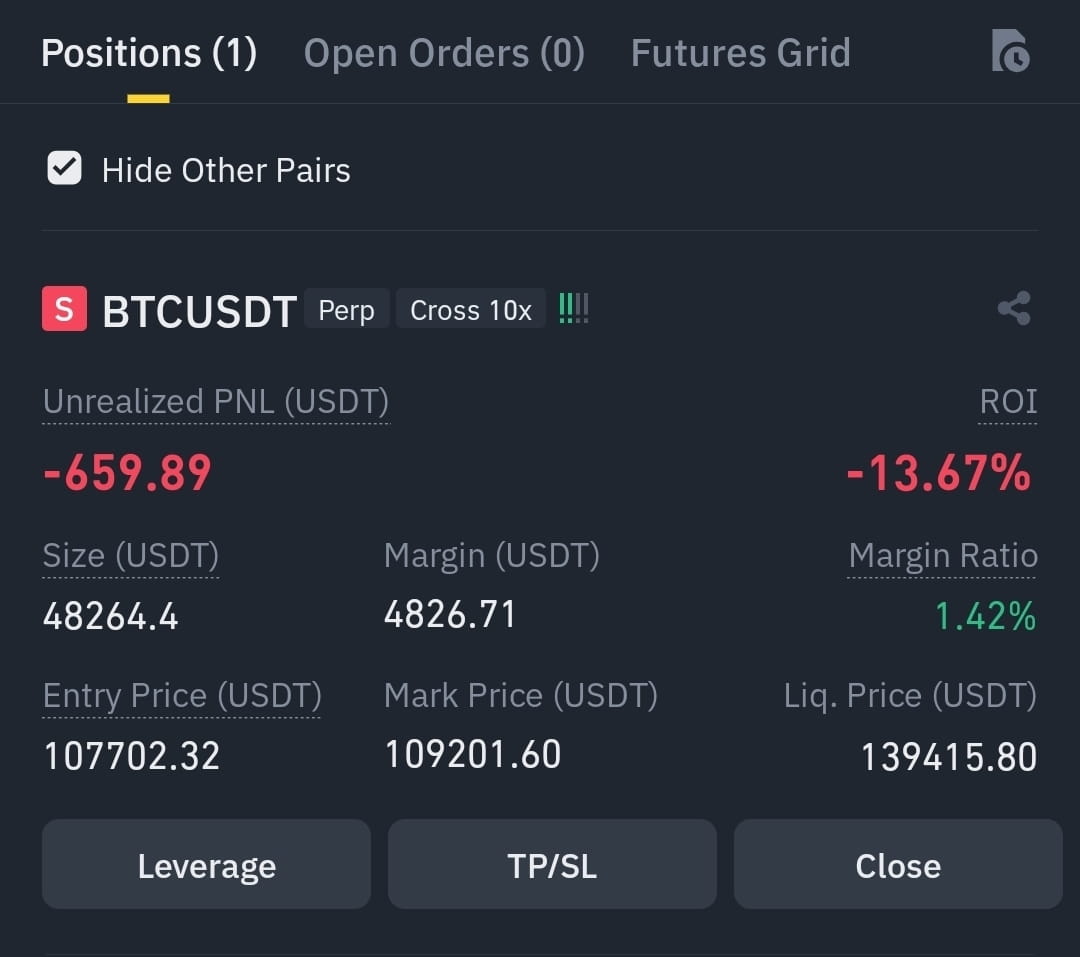Tap the Hide Other Pairs text label

(226, 170)
